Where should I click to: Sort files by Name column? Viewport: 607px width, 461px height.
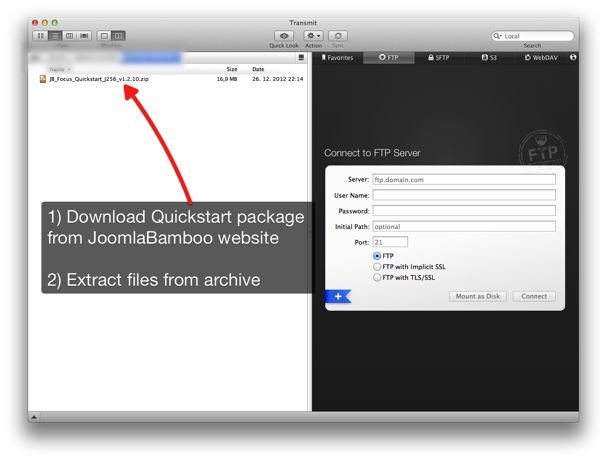(x=60, y=69)
